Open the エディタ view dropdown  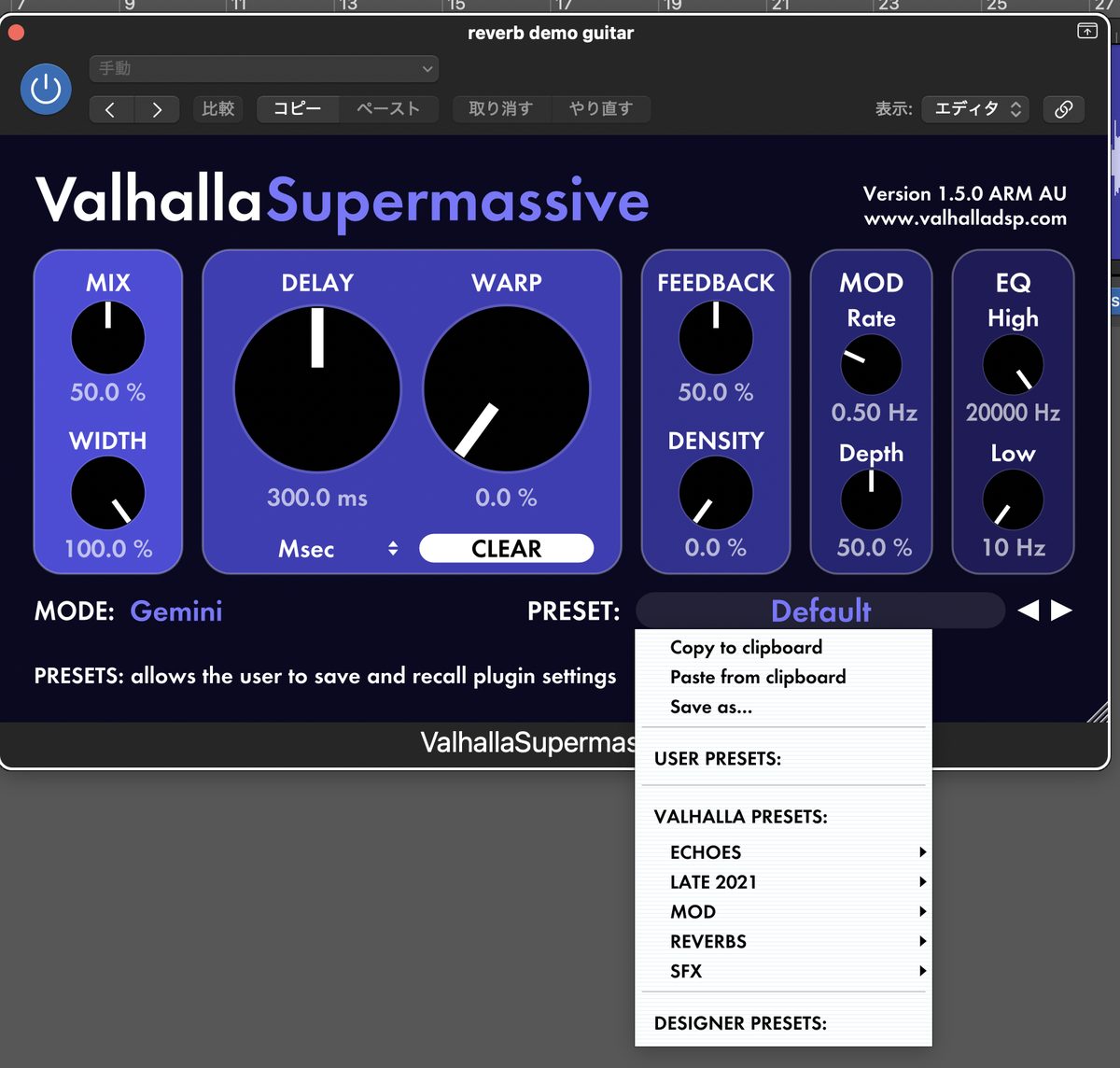point(975,109)
